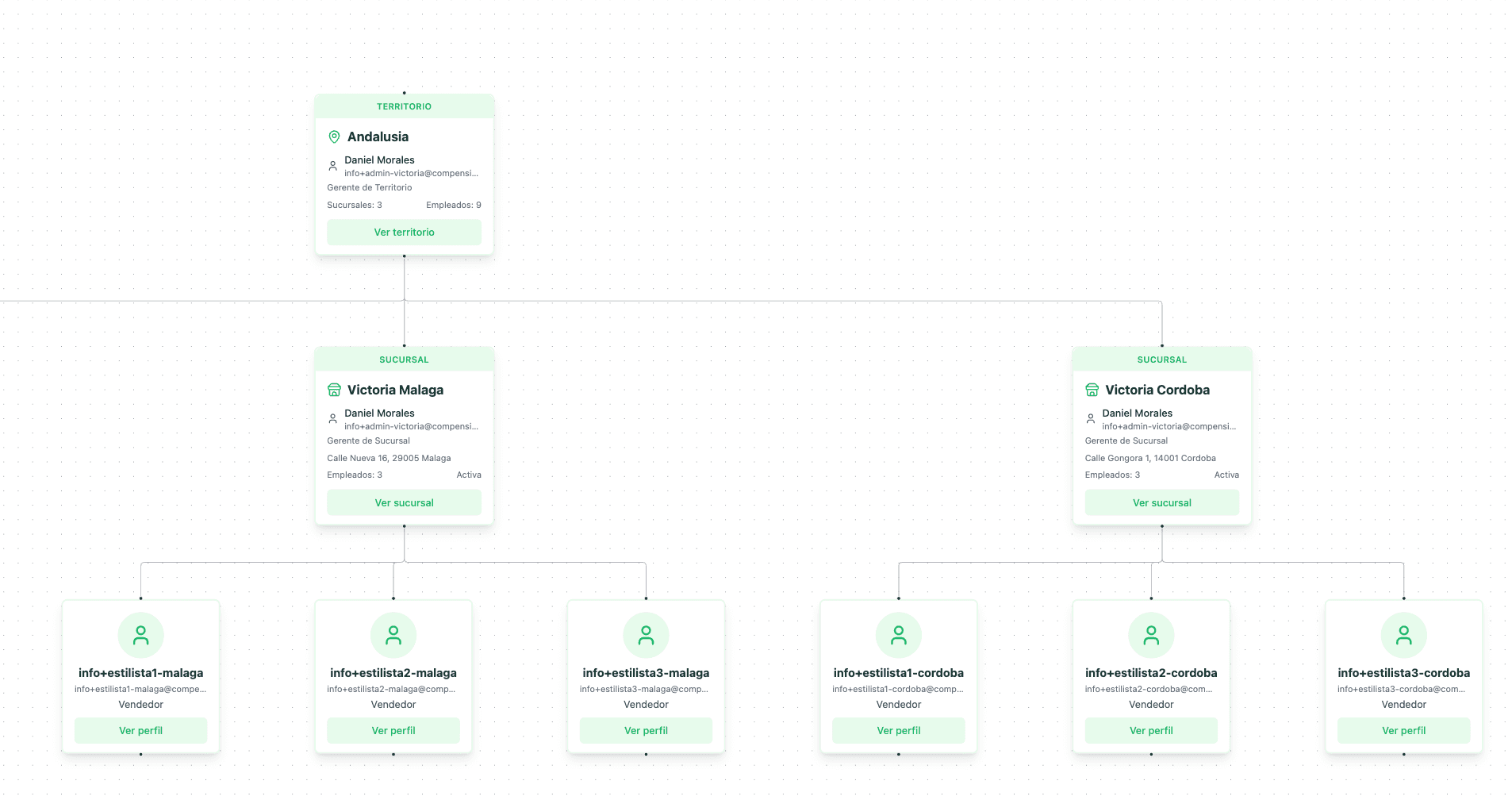Click the estilista1-malaga avatar icon

click(141, 635)
